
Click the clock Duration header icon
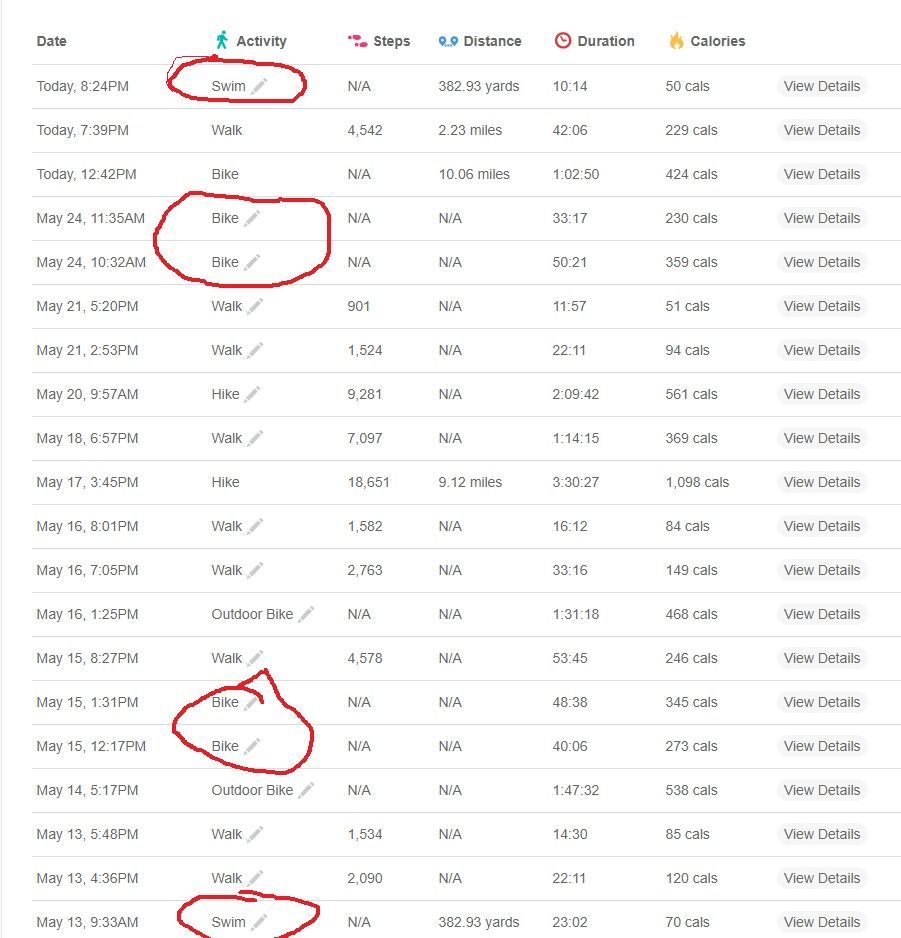click(562, 41)
